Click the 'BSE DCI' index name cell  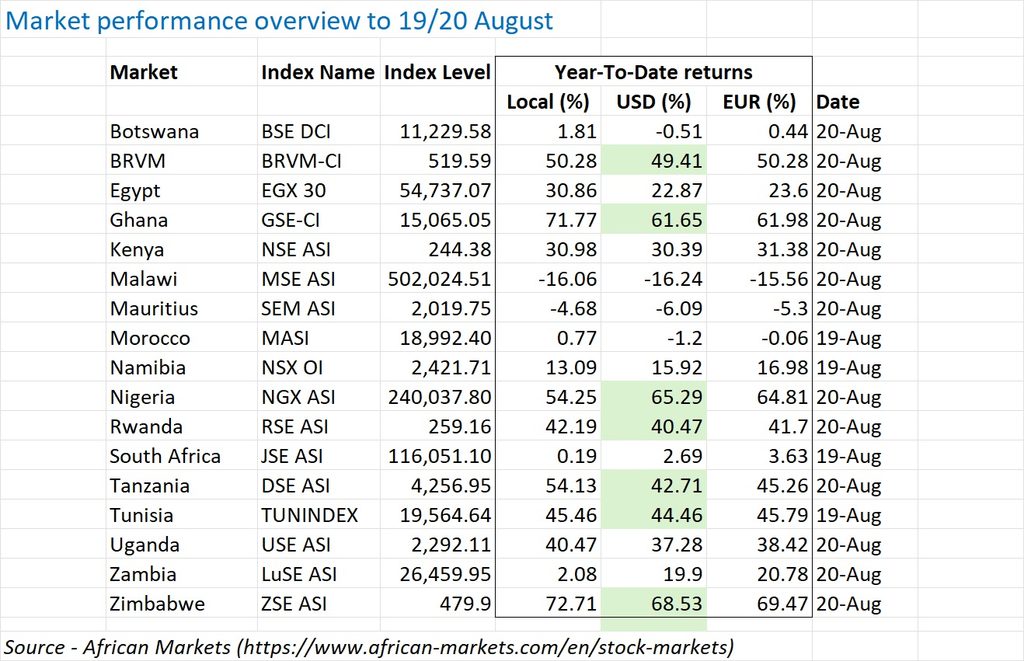point(319,131)
